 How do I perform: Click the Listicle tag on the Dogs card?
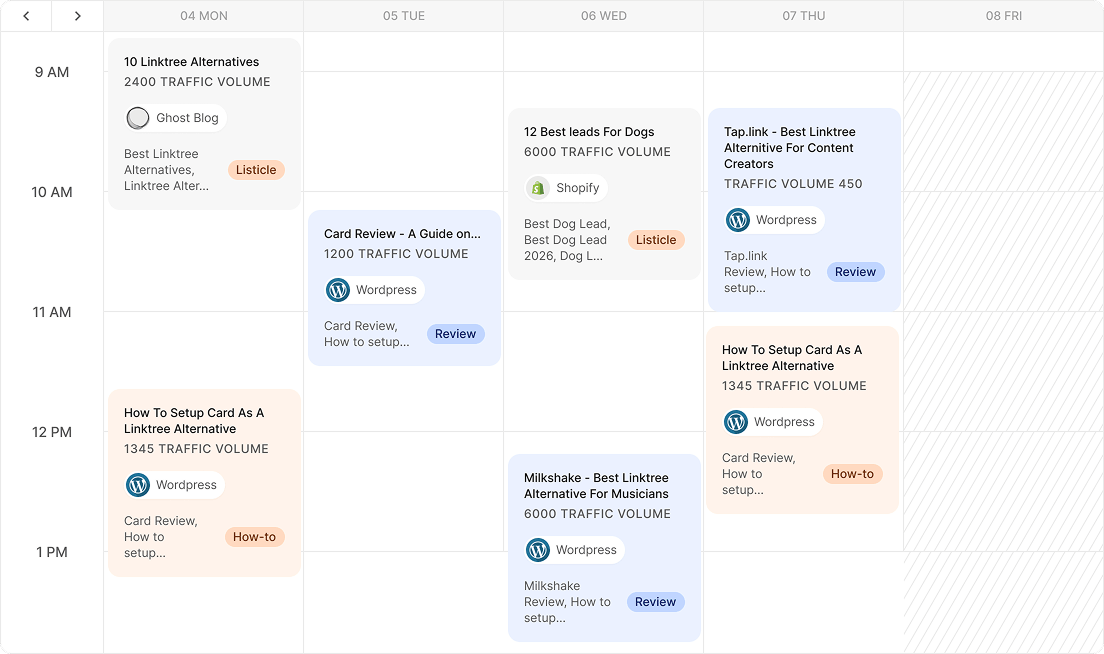pyautogui.click(x=656, y=240)
